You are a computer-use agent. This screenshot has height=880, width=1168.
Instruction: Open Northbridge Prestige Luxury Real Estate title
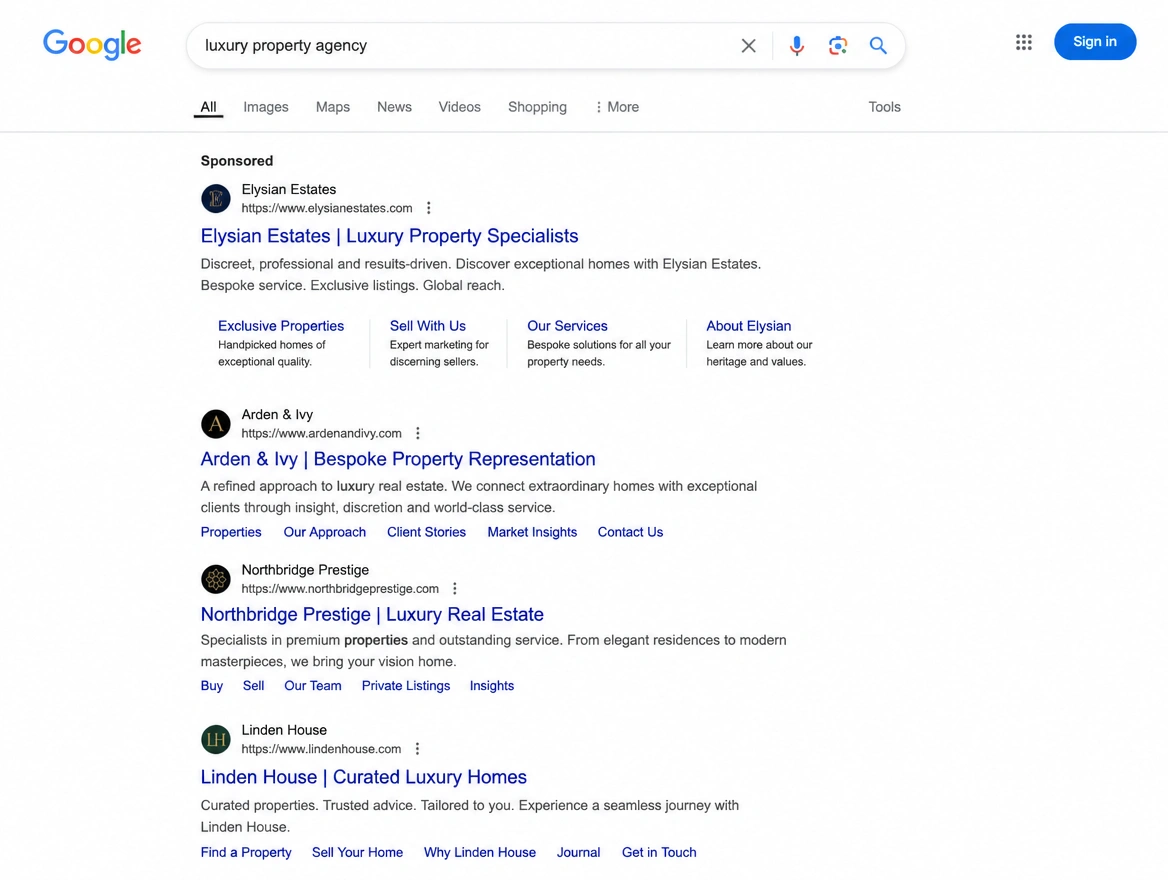tap(372, 615)
